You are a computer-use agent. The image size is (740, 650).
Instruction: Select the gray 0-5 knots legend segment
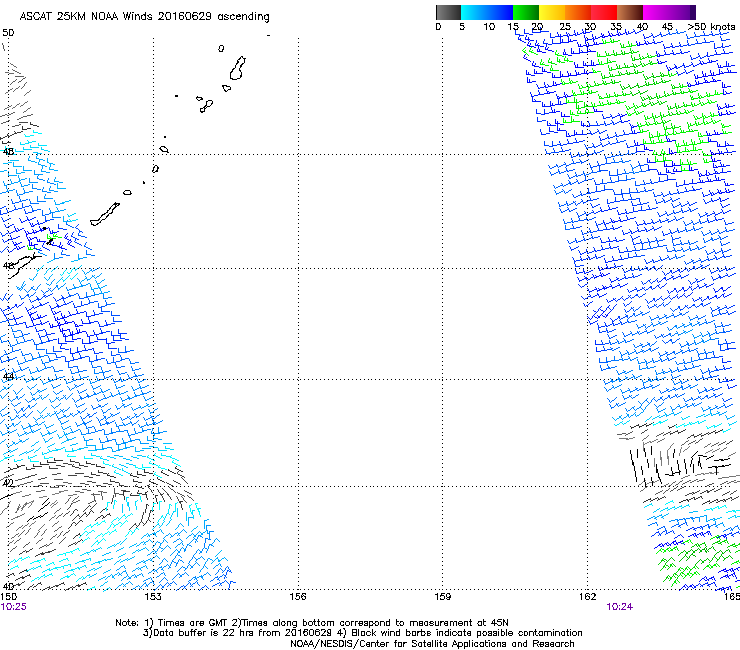pos(448,12)
